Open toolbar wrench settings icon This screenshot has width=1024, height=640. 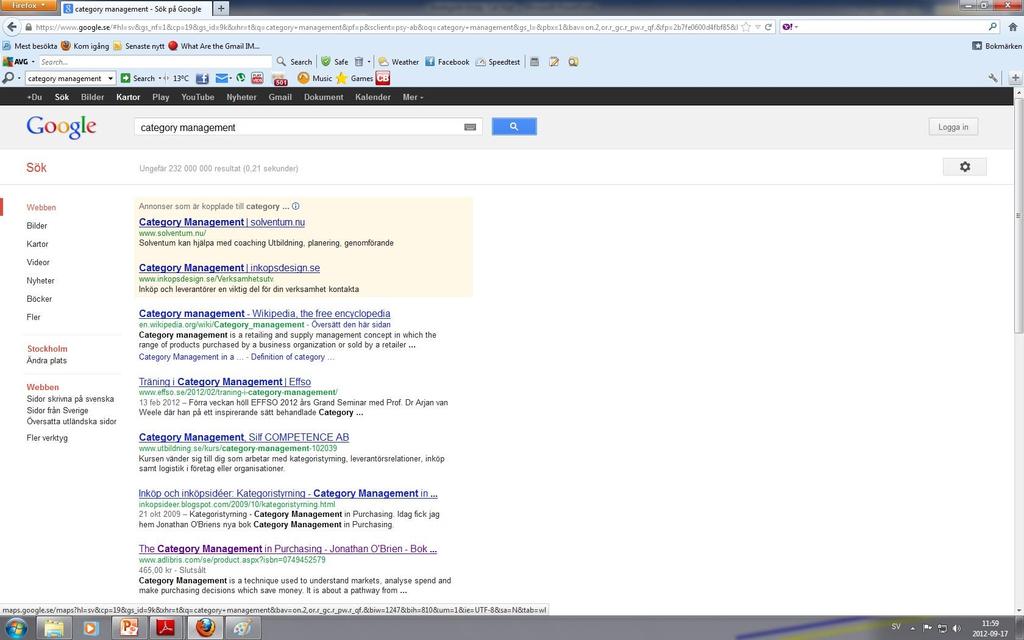[993, 78]
